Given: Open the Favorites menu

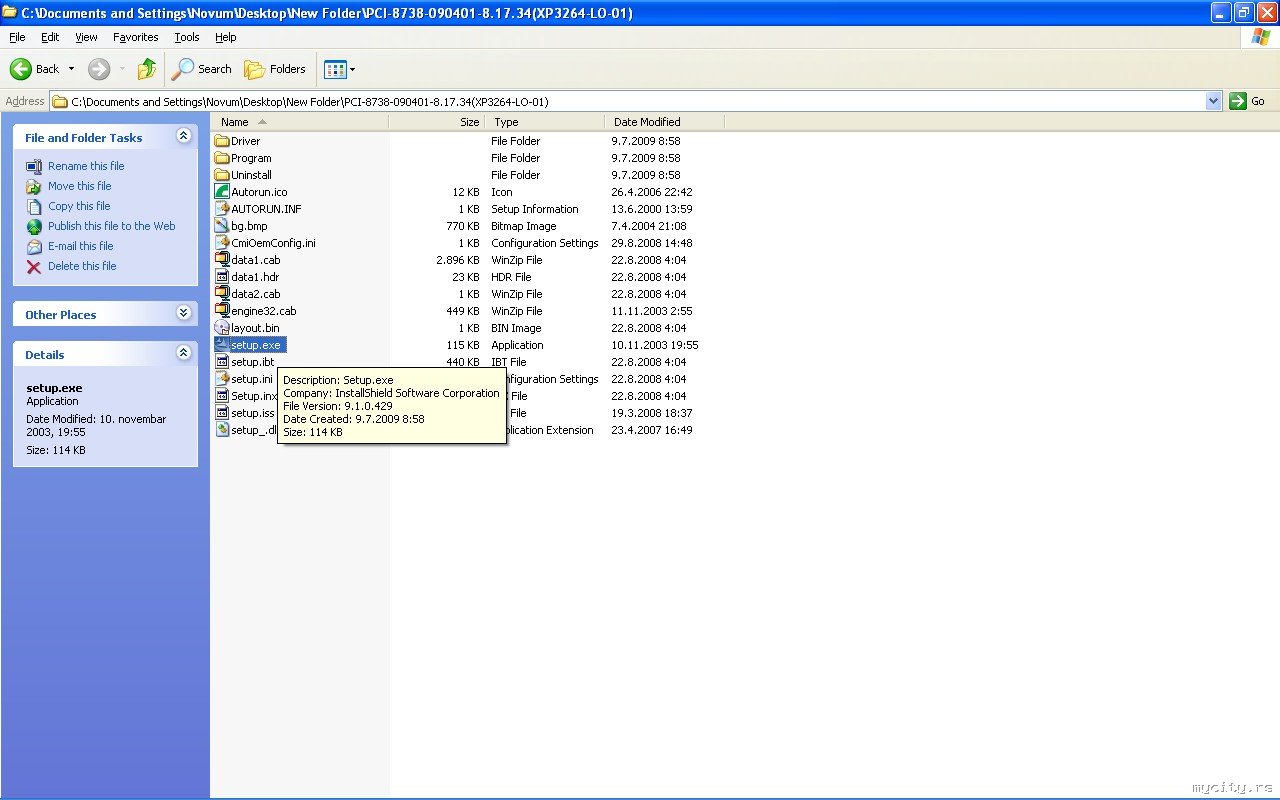Looking at the screenshot, I should point(136,37).
